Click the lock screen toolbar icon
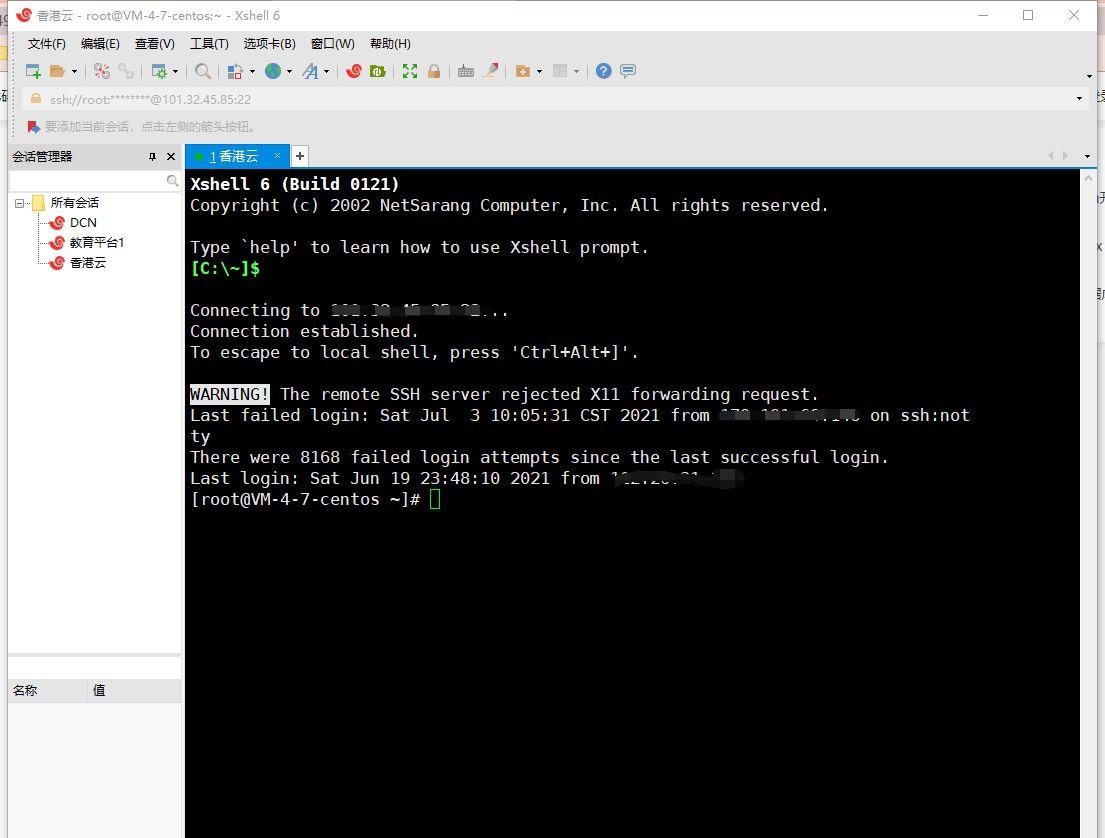This screenshot has height=838, width=1105. 434,71
